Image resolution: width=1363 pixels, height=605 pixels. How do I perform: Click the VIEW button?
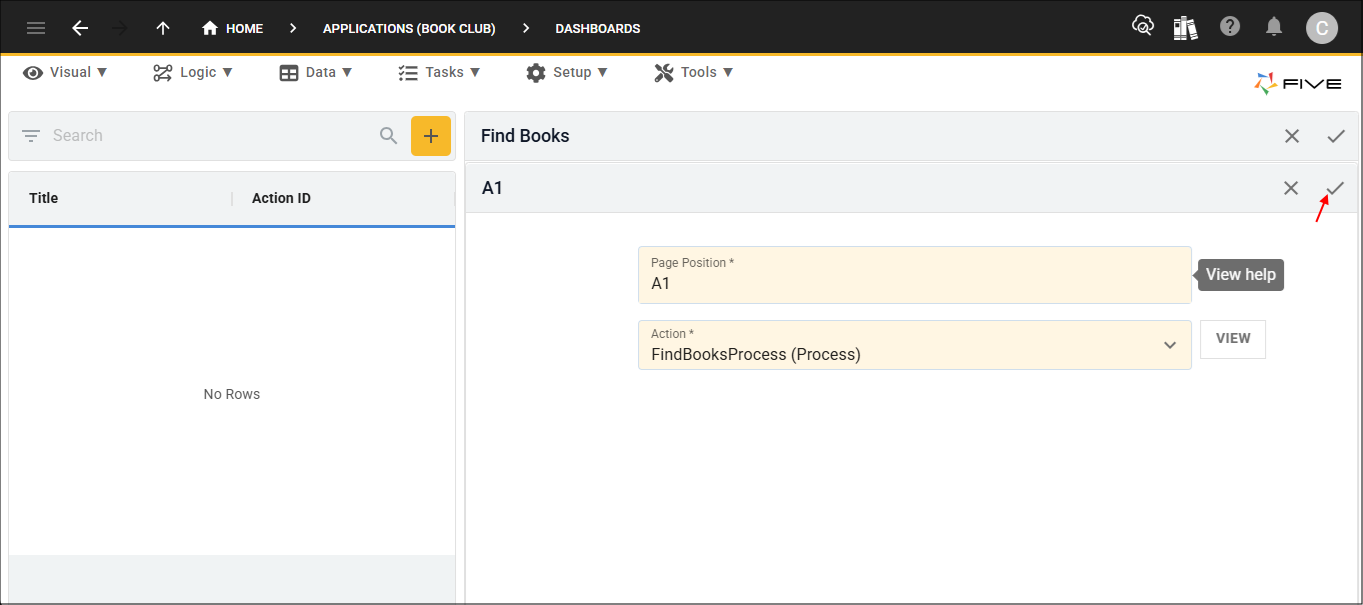(x=1232, y=339)
